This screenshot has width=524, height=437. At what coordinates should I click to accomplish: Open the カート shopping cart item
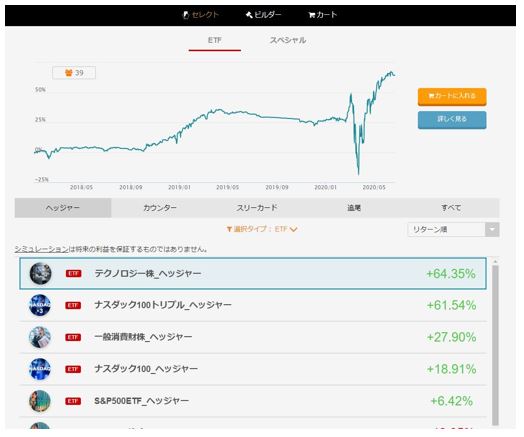(322, 15)
